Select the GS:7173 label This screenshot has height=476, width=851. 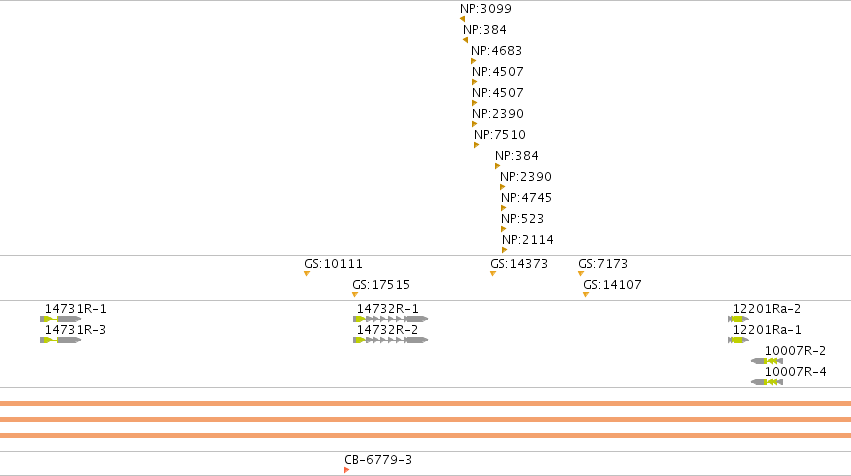pos(603,264)
